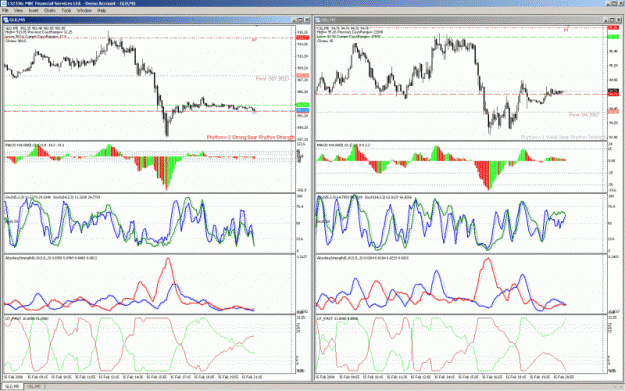Viewport: 625px width, 391px height.
Task: Maximize the right chart window
Action: point(612,20)
